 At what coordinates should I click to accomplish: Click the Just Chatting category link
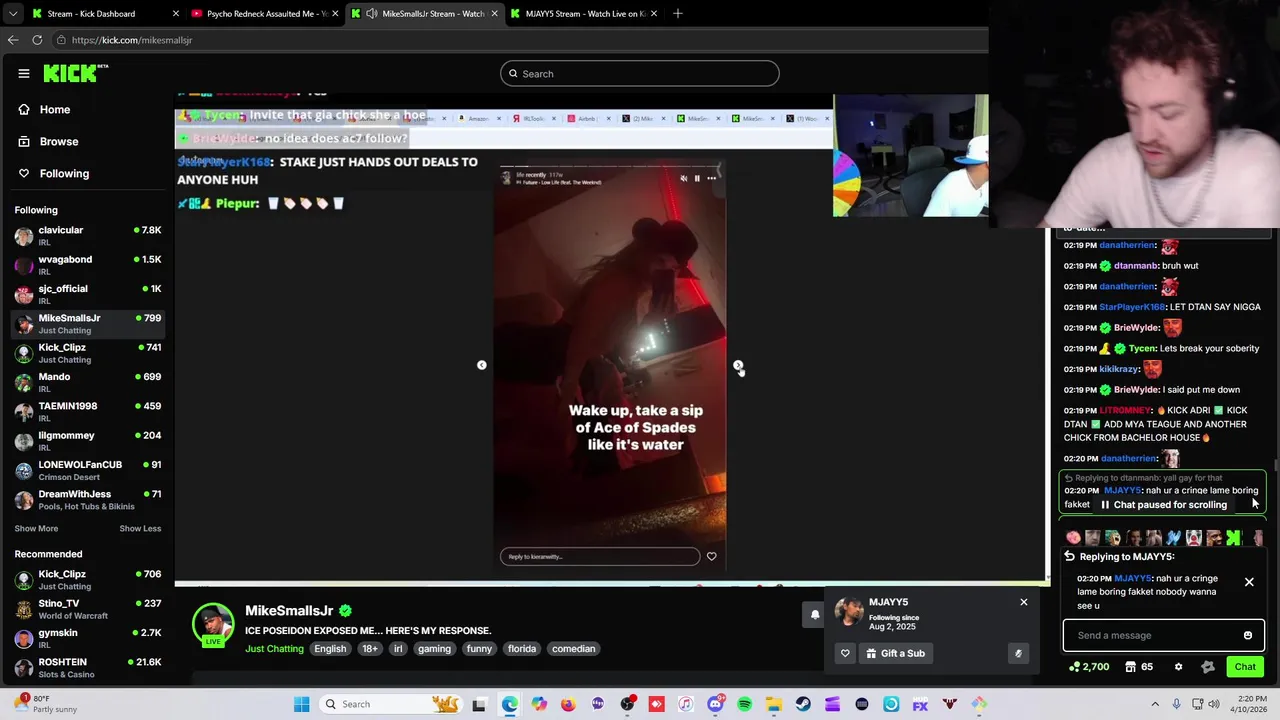[x=274, y=649]
